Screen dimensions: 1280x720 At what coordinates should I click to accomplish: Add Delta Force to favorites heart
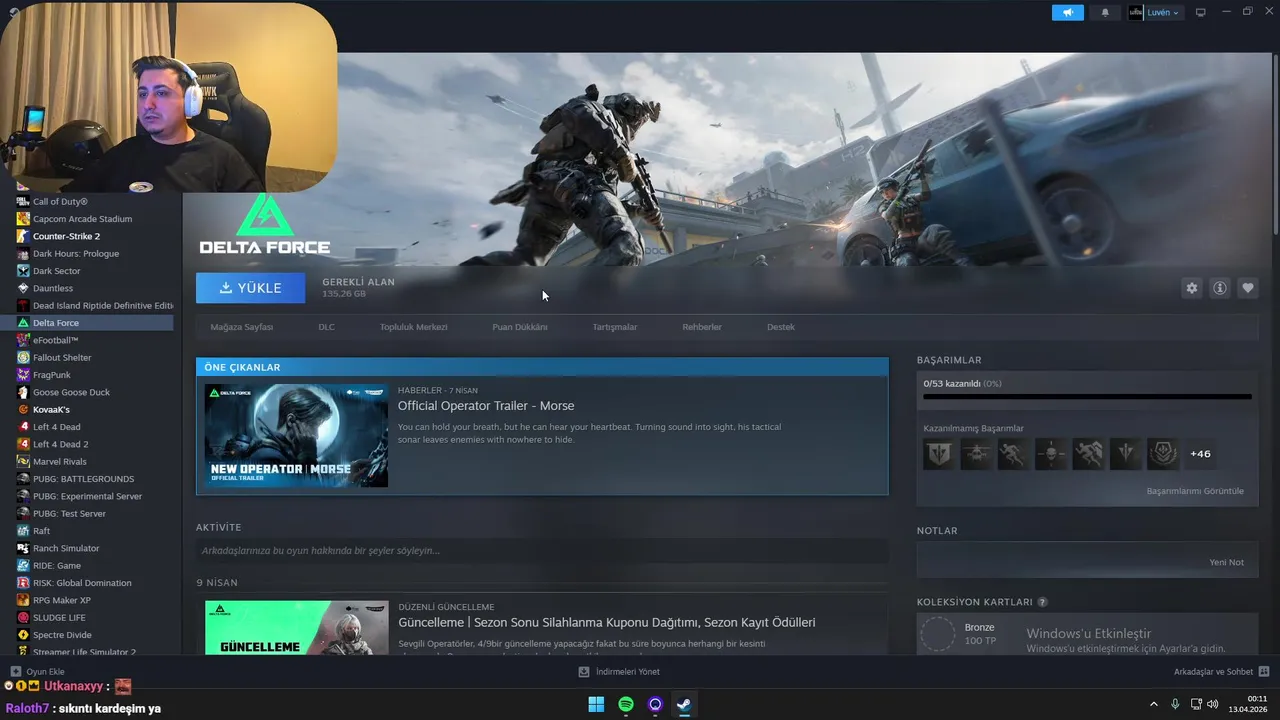pyautogui.click(x=1248, y=288)
